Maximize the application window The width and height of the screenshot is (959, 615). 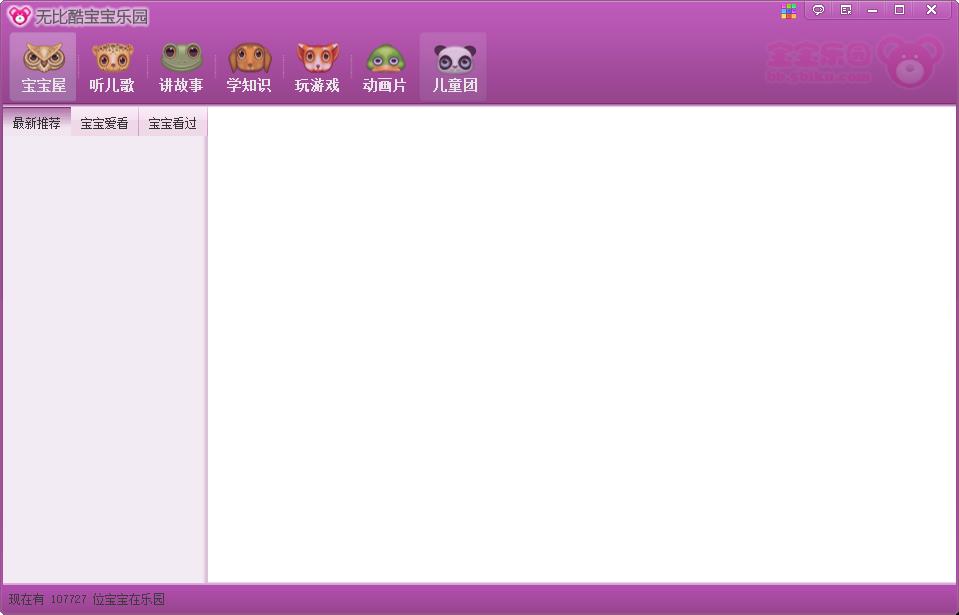[x=900, y=10]
